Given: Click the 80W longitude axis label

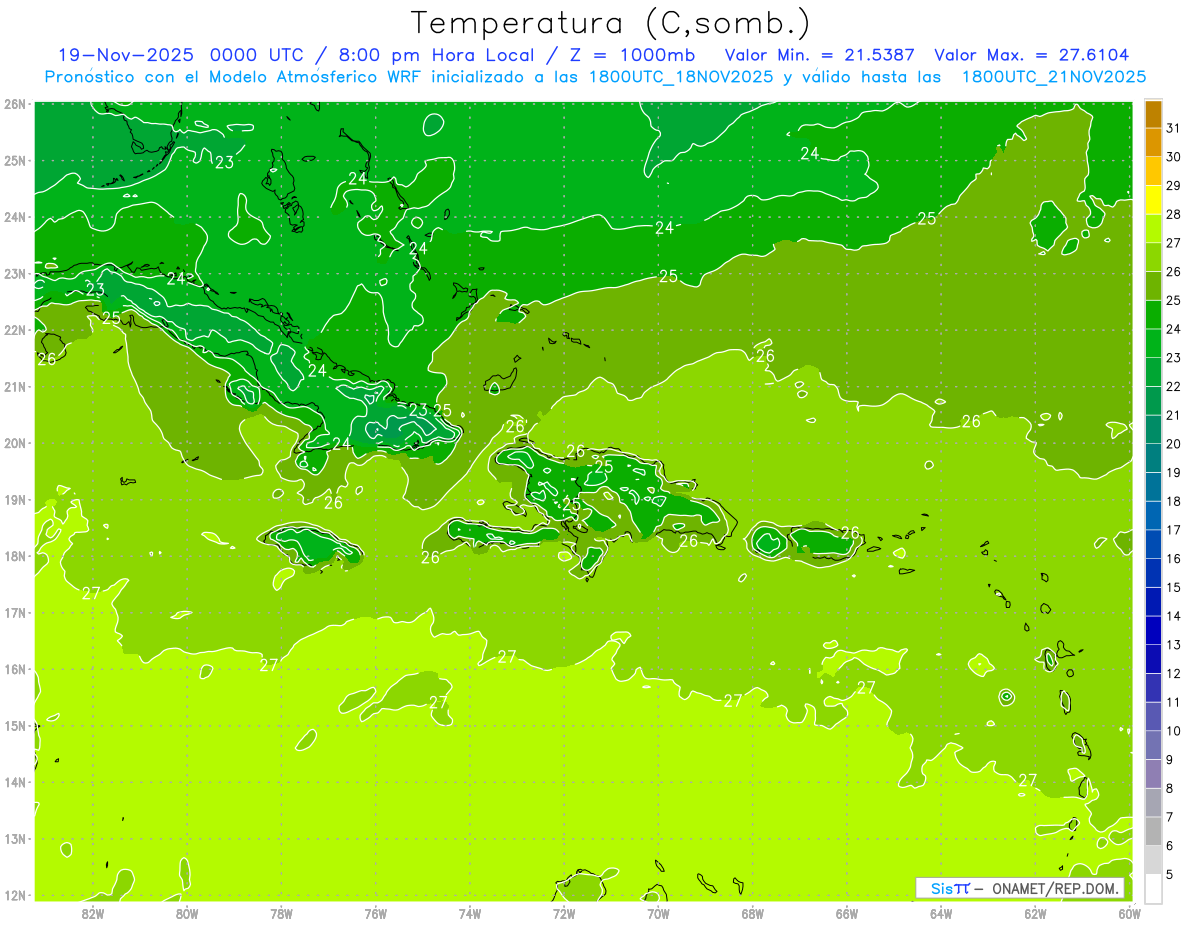Looking at the screenshot, I should pyautogui.click(x=186, y=913).
